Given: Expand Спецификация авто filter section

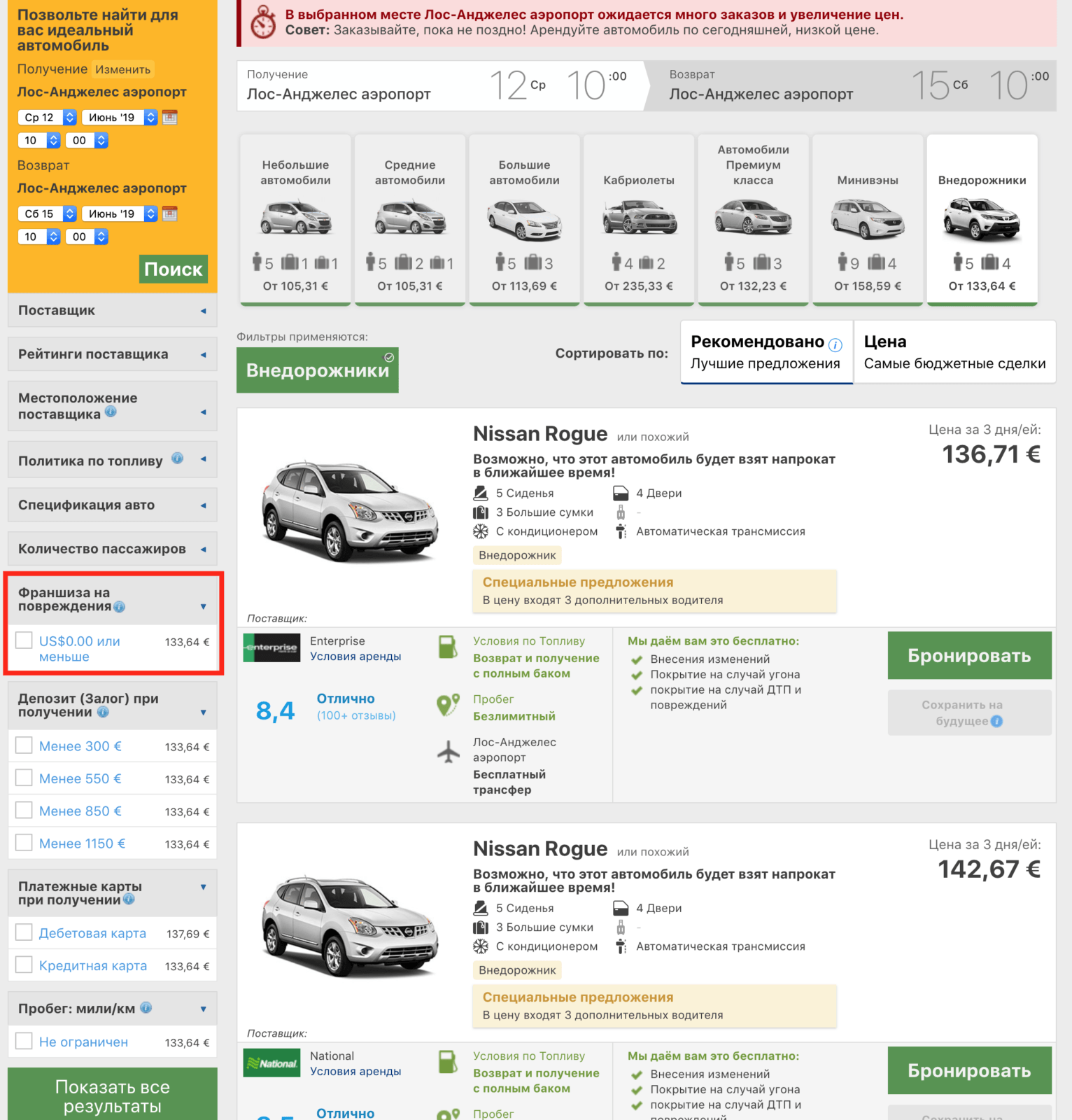Looking at the screenshot, I should coord(112,505).
